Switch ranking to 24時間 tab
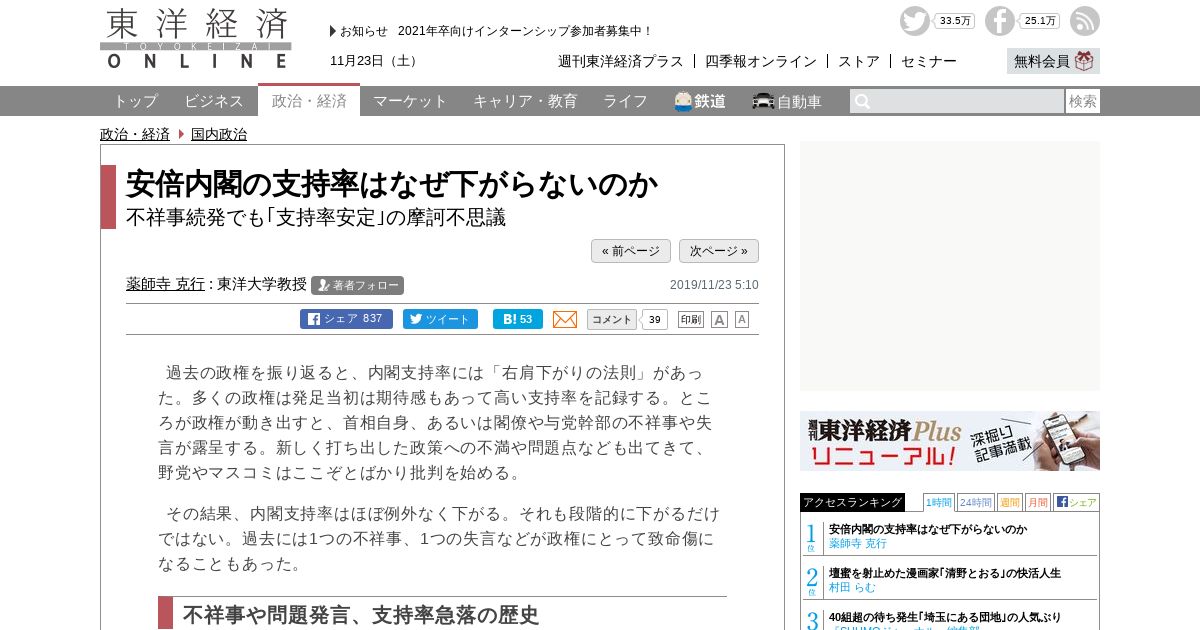The image size is (1200, 630). (x=975, y=502)
